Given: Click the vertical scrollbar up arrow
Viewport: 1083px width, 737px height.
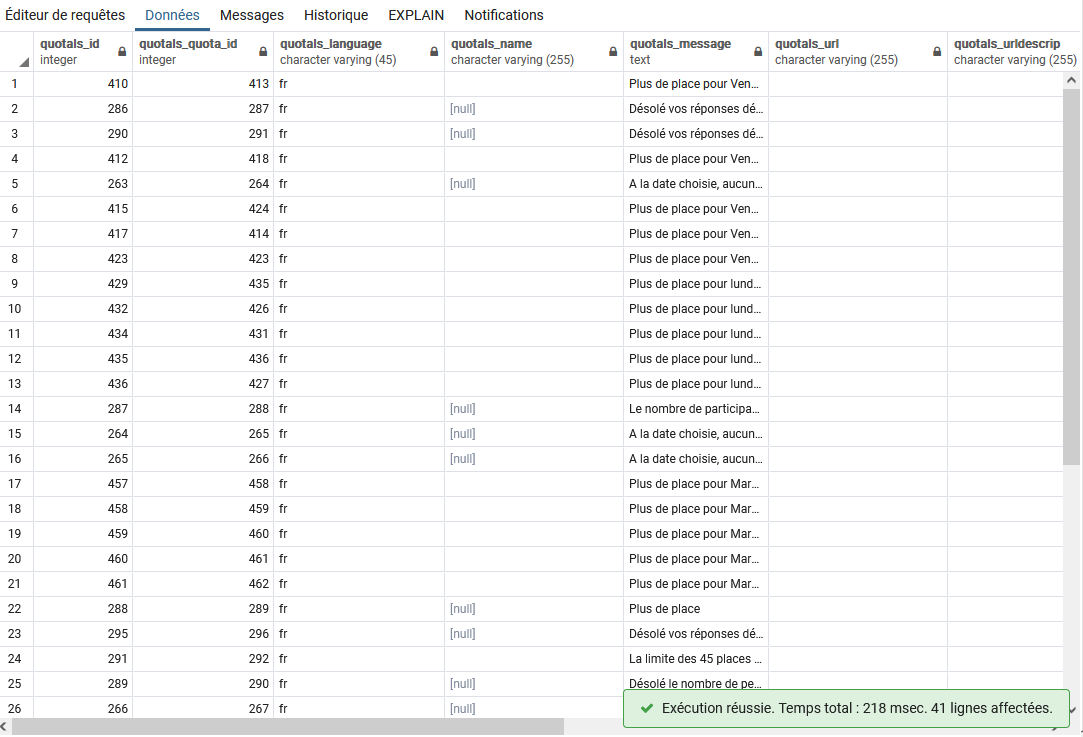Looking at the screenshot, I should [1072, 80].
